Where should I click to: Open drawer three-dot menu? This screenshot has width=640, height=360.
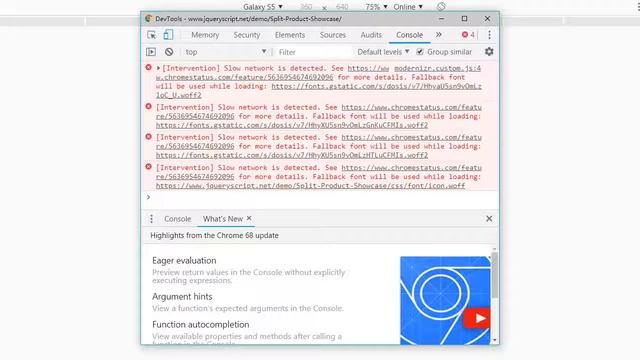coord(151,219)
